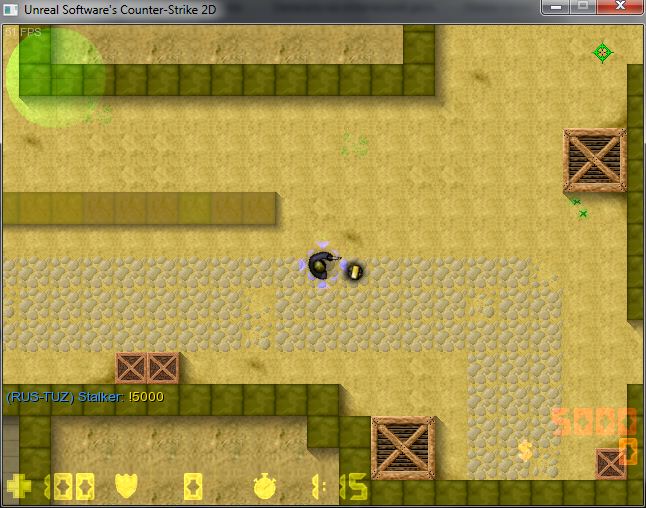Viewport: 646px width, 508px height.
Task: Click the player character sprite
Action: (x=322, y=265)
